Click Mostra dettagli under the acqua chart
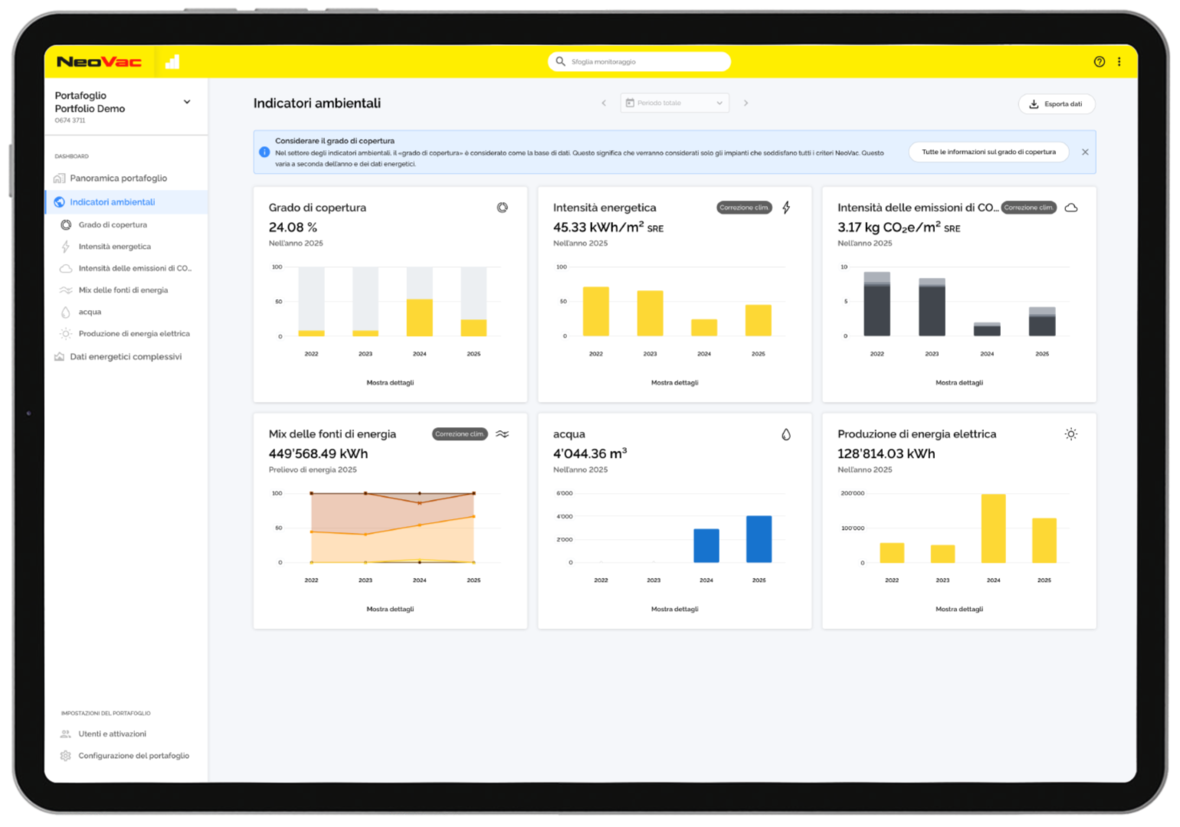The image size is (1180, 827). pos(674,609)
